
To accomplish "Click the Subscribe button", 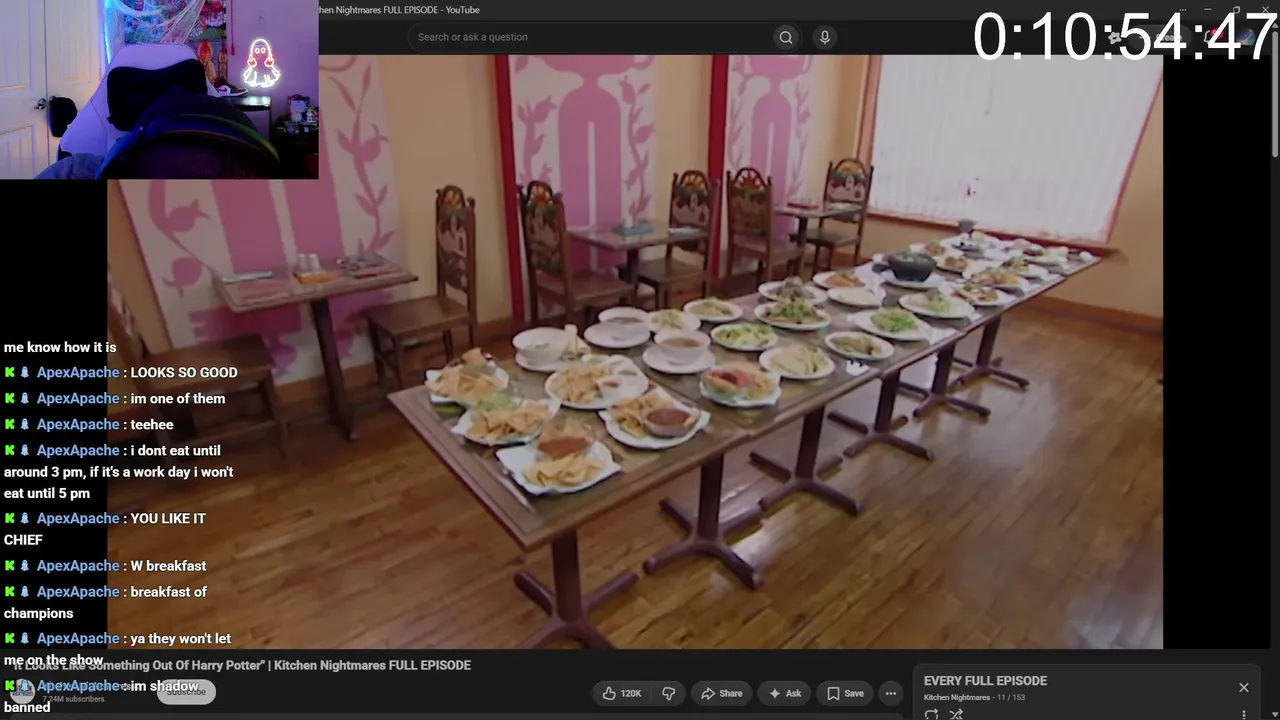I will pos(186,691).
